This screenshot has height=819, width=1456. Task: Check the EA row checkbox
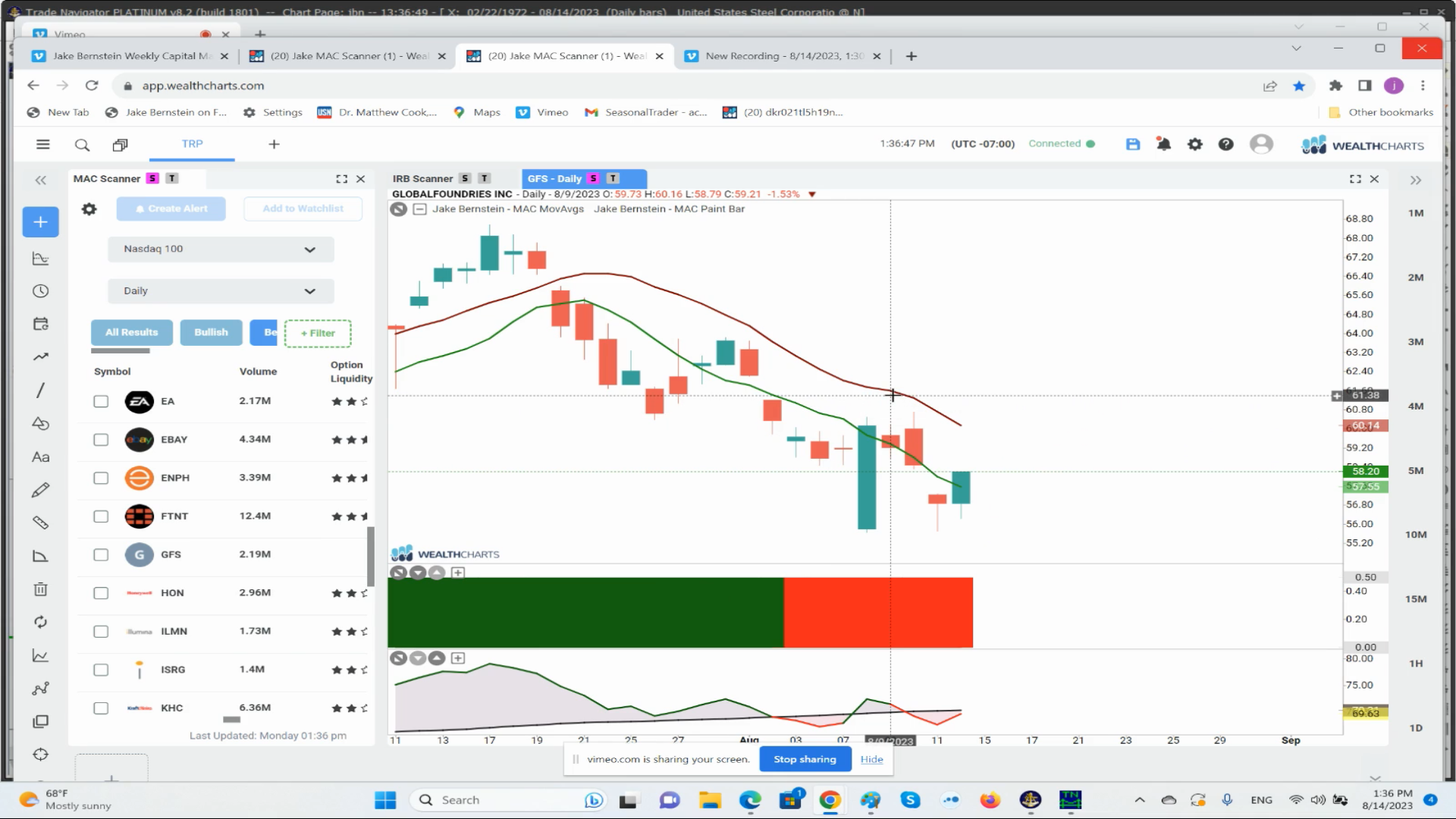click(x=101, y=401)
